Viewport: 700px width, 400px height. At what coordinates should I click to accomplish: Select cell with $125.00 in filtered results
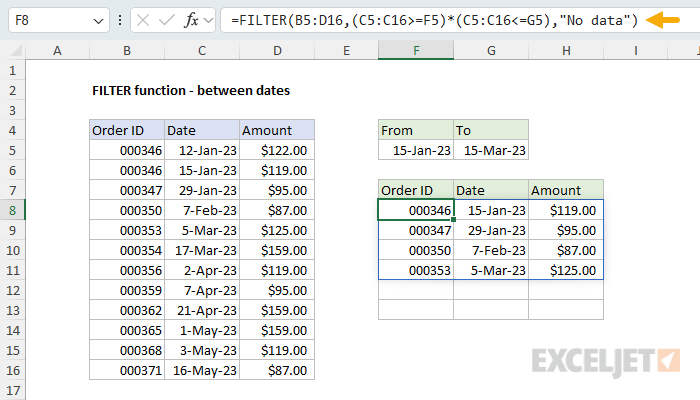[x=566, y=271]
